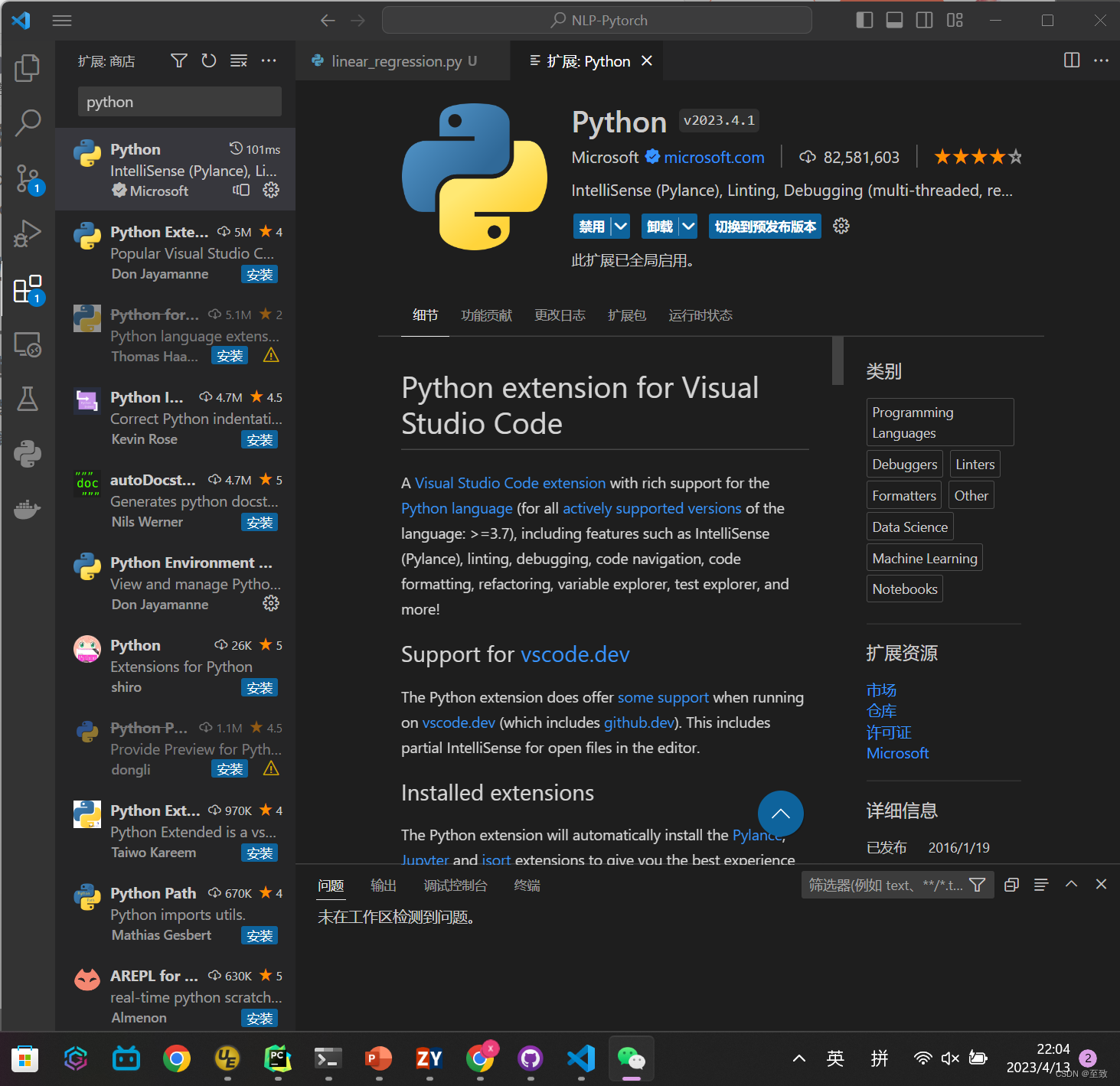The width and height of the screenshot is (1120, 1086).
Task: Go forward with the navigation arrow
Action: [x=358, y=21]
